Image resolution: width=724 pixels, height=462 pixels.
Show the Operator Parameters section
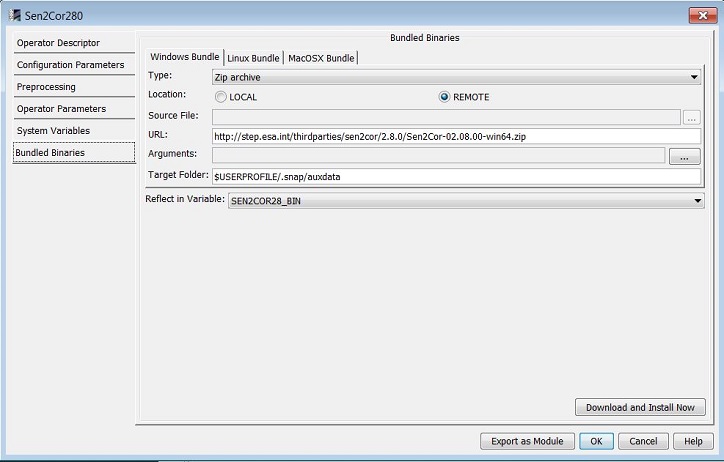(x=61, y=109)
